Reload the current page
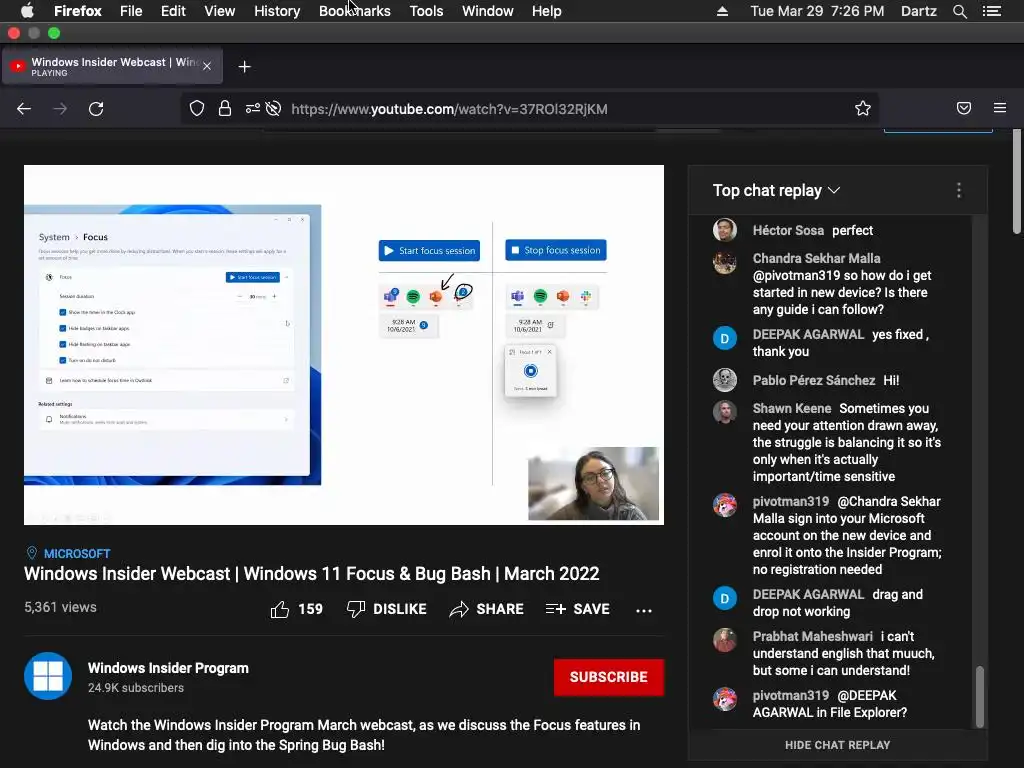 [x=96, y=108]
